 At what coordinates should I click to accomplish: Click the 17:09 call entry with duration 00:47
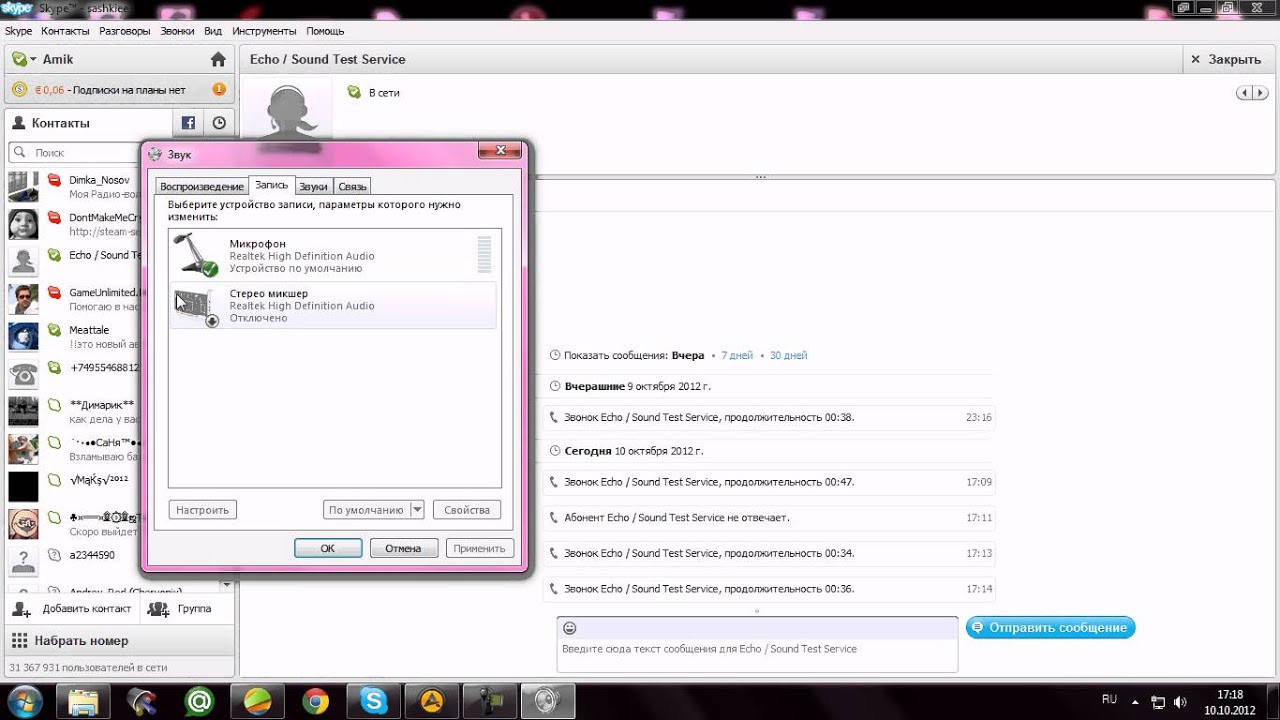(x=768, y=482)
